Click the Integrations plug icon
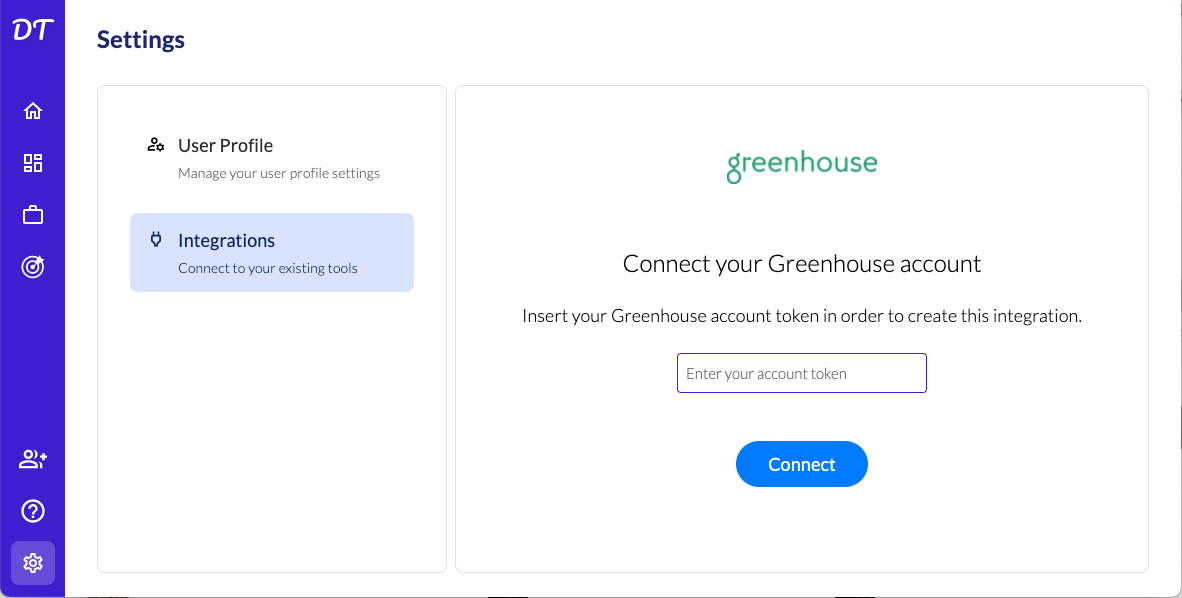This screenshot has height=598, width=1182. (156, 240)
